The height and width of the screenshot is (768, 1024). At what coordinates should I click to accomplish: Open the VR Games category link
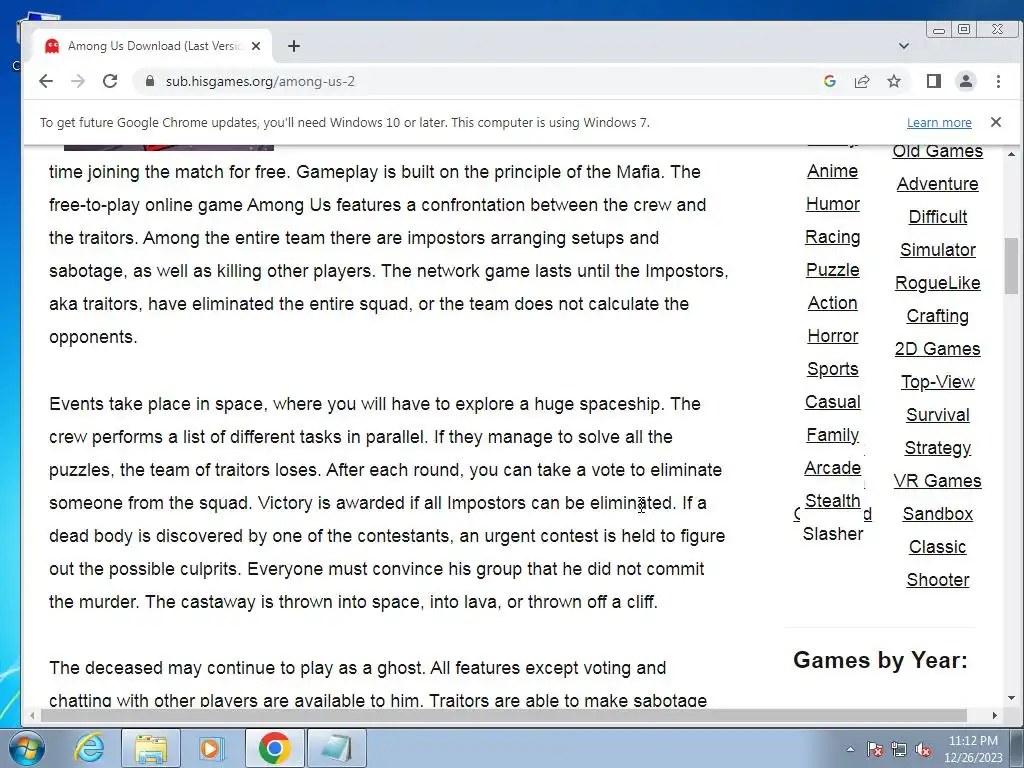938,481
